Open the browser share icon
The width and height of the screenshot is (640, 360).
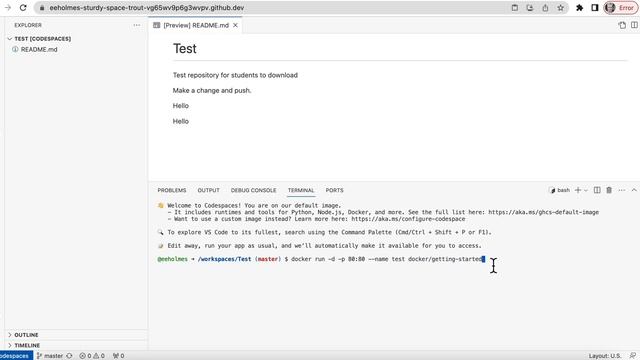[545, 8]
